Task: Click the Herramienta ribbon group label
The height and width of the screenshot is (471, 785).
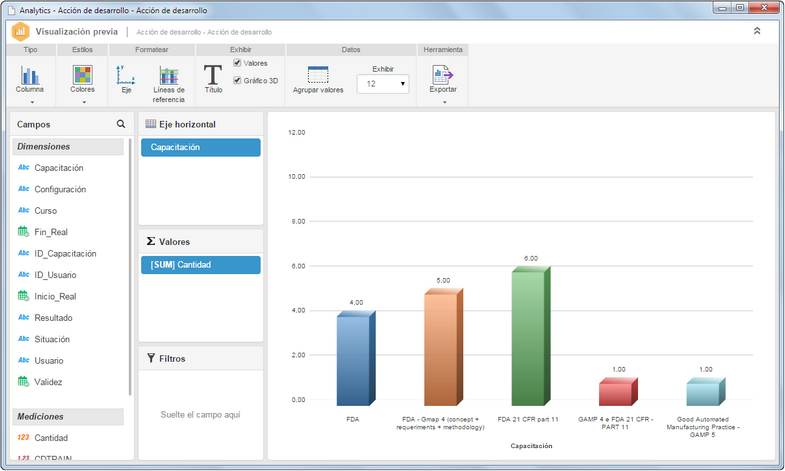Action: (443, 50)
